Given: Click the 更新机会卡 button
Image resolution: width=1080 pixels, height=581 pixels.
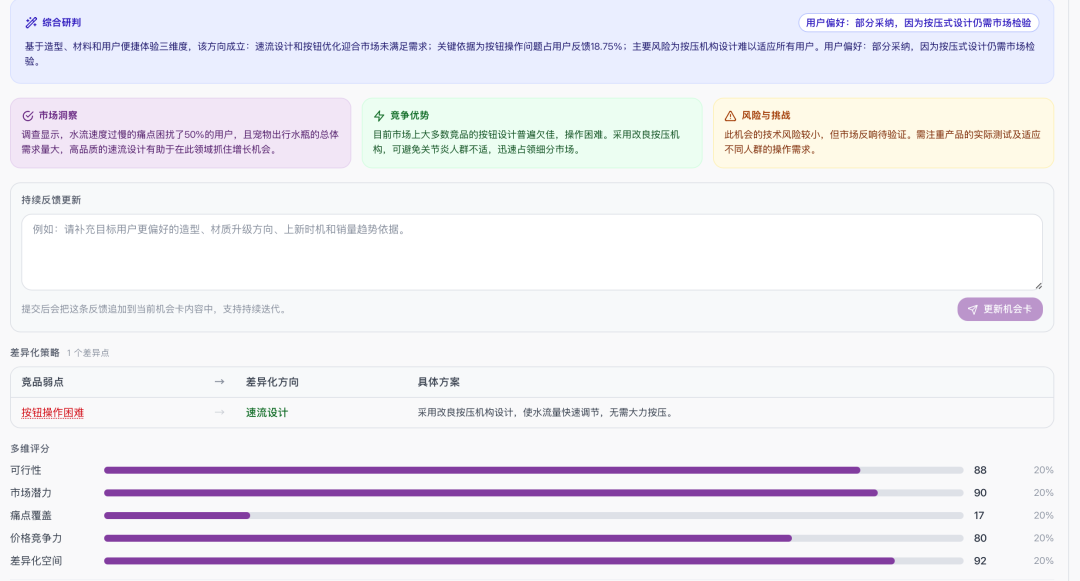Looking at the screenshot, I should point(999,309).
